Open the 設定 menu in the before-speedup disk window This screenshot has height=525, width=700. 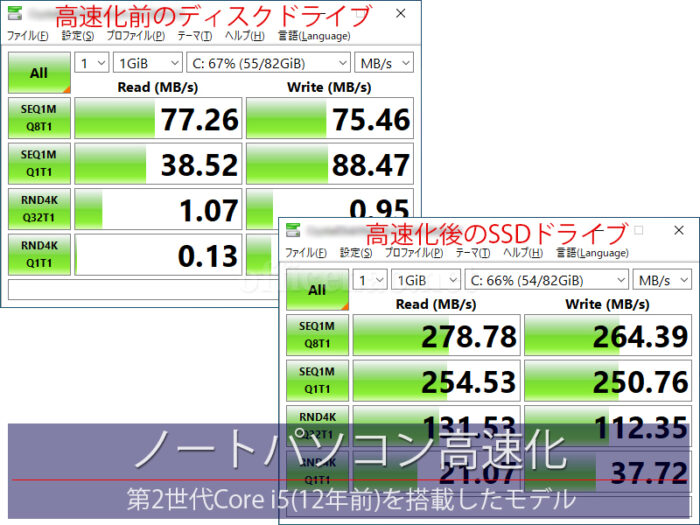pyautogui.click(x=78, y=36)
